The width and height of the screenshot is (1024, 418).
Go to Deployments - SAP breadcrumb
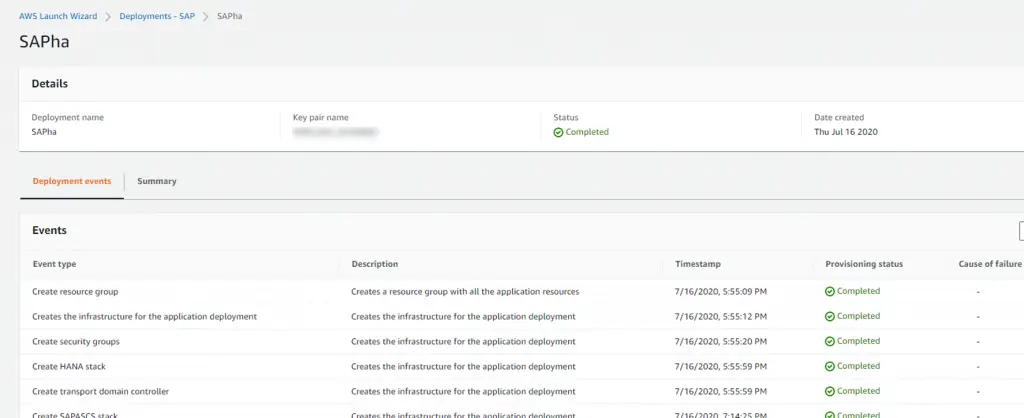(157, 16)
